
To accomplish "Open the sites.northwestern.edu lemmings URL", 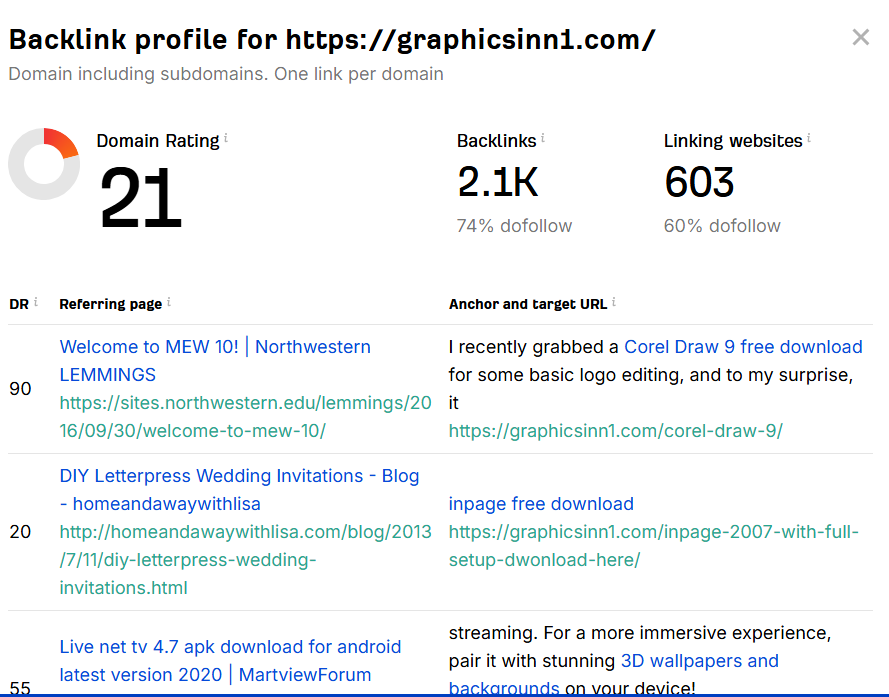I will click(245, 417).
